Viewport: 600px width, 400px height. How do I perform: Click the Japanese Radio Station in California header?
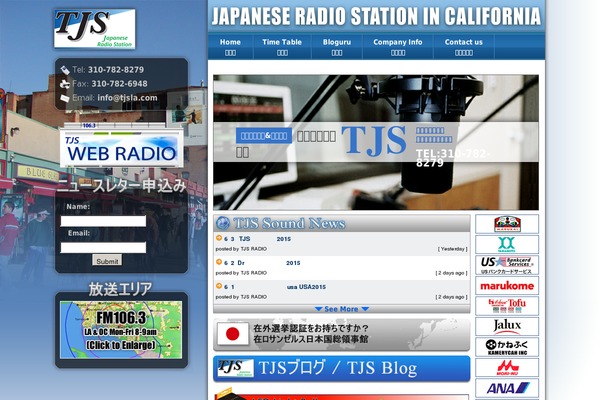[x=376, y=16]
